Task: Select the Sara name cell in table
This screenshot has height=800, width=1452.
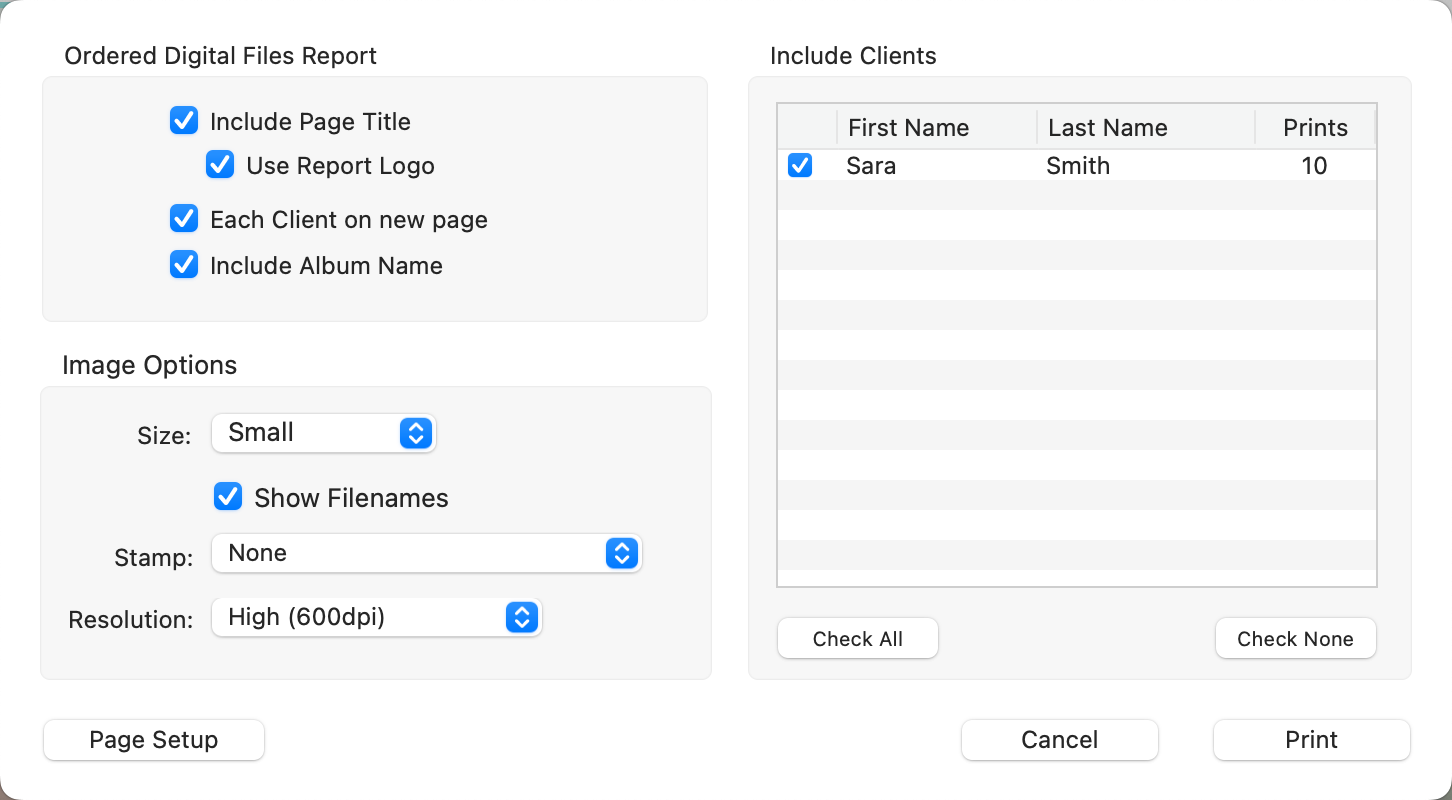Action: (x=871, y=166)
